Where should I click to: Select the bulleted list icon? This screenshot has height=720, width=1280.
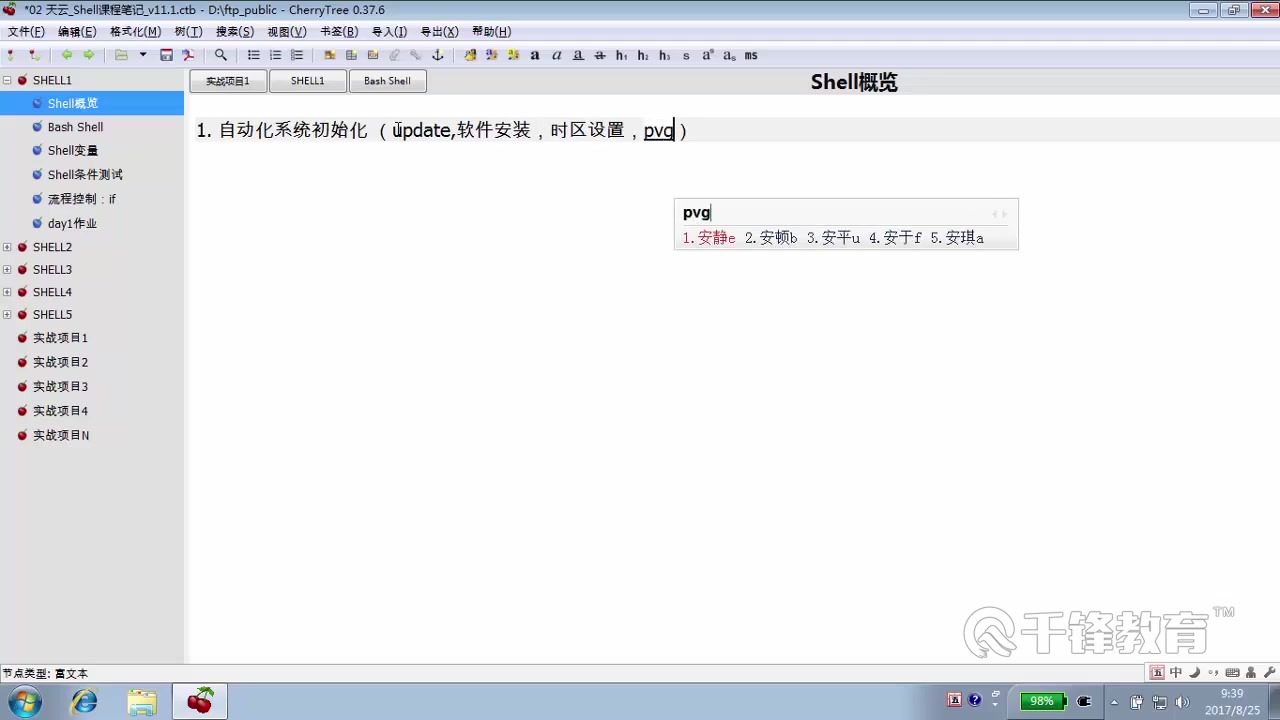tap(253, 55)
